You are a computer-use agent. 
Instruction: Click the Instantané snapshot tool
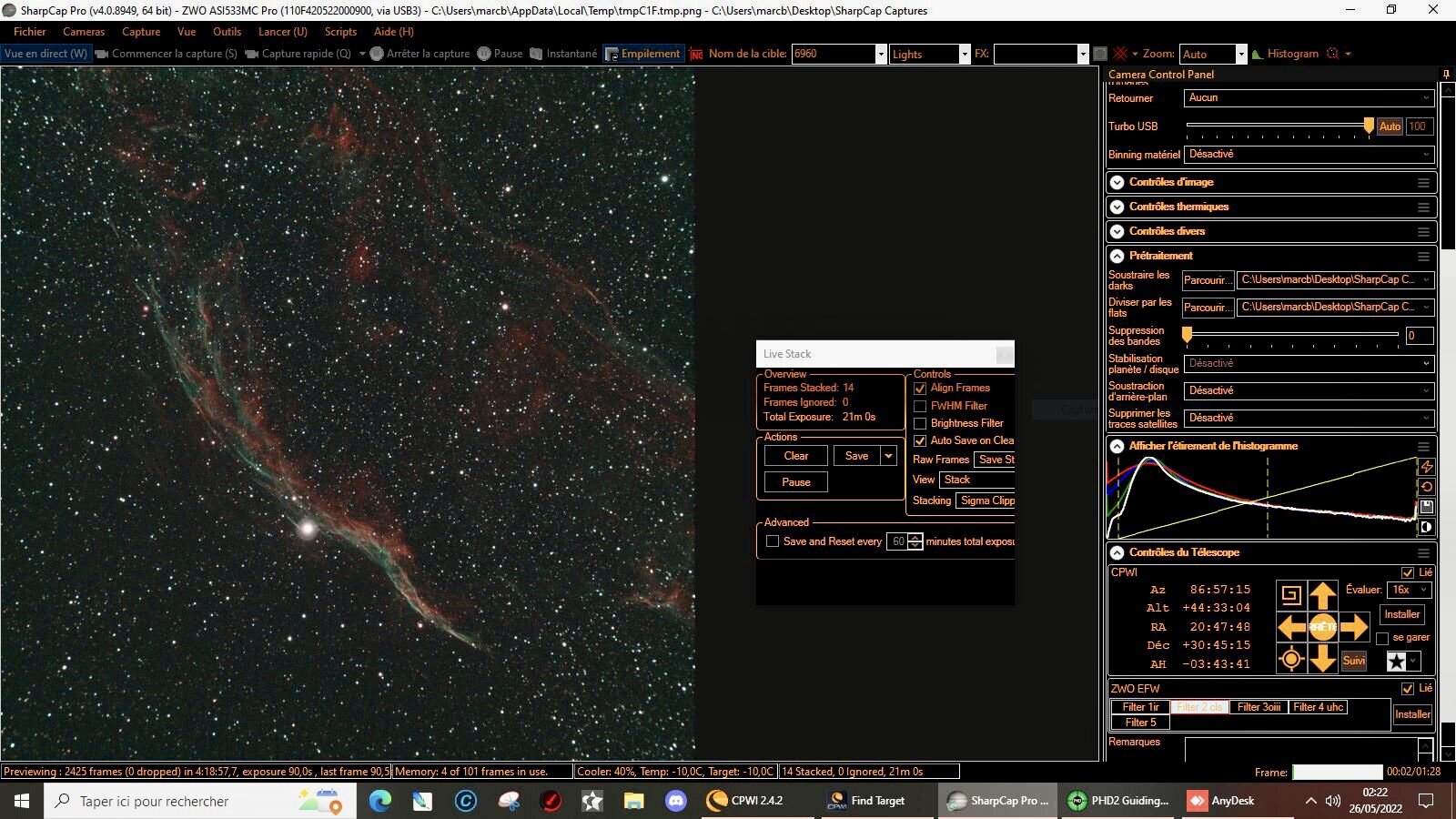[563, 54]
